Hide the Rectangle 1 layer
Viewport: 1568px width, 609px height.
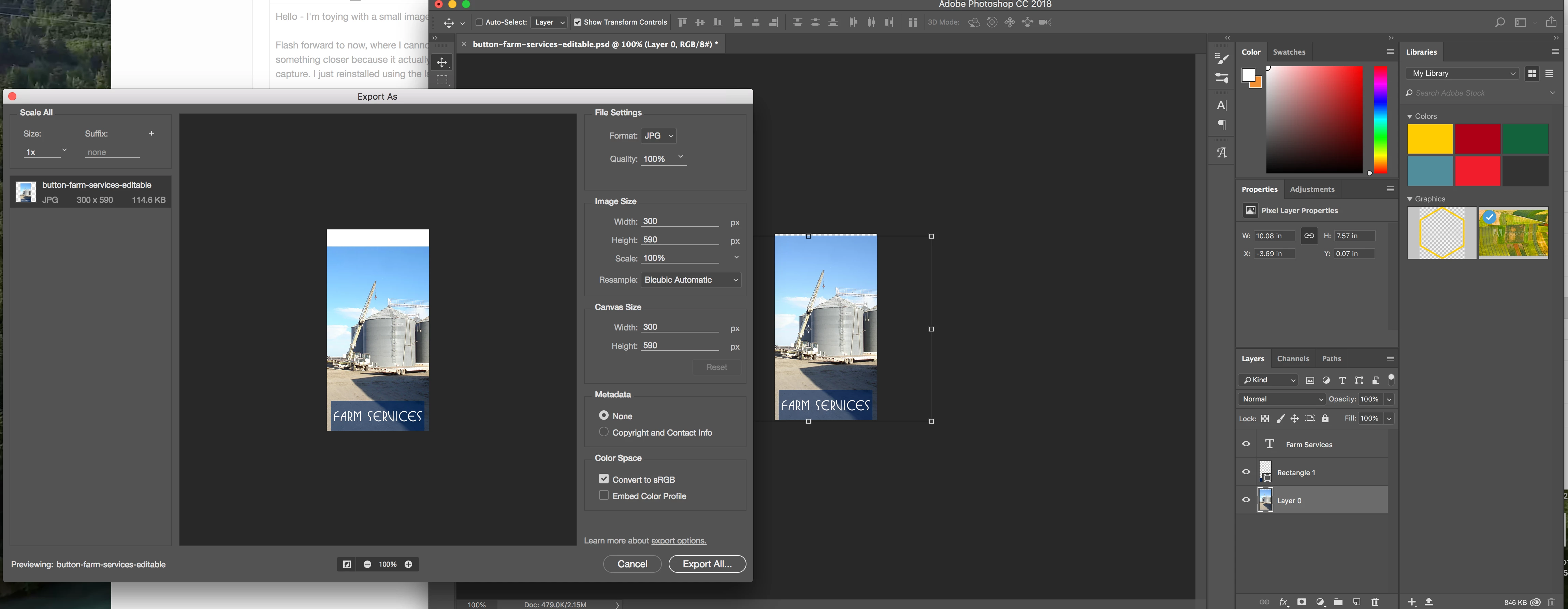point(1246,472)
